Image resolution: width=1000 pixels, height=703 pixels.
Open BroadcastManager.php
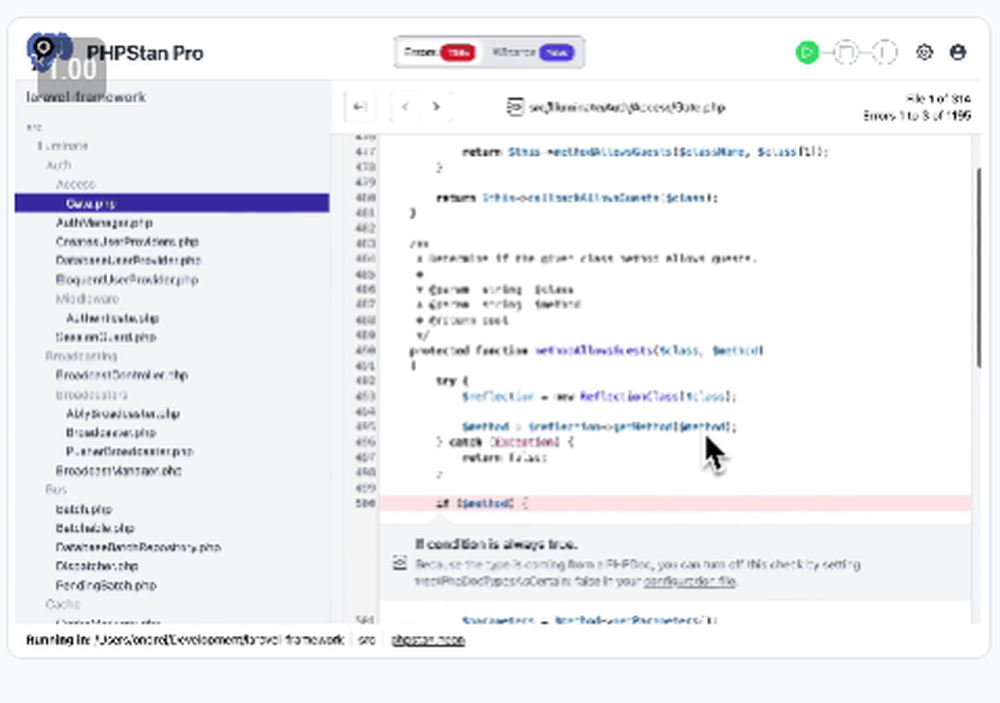119,470
